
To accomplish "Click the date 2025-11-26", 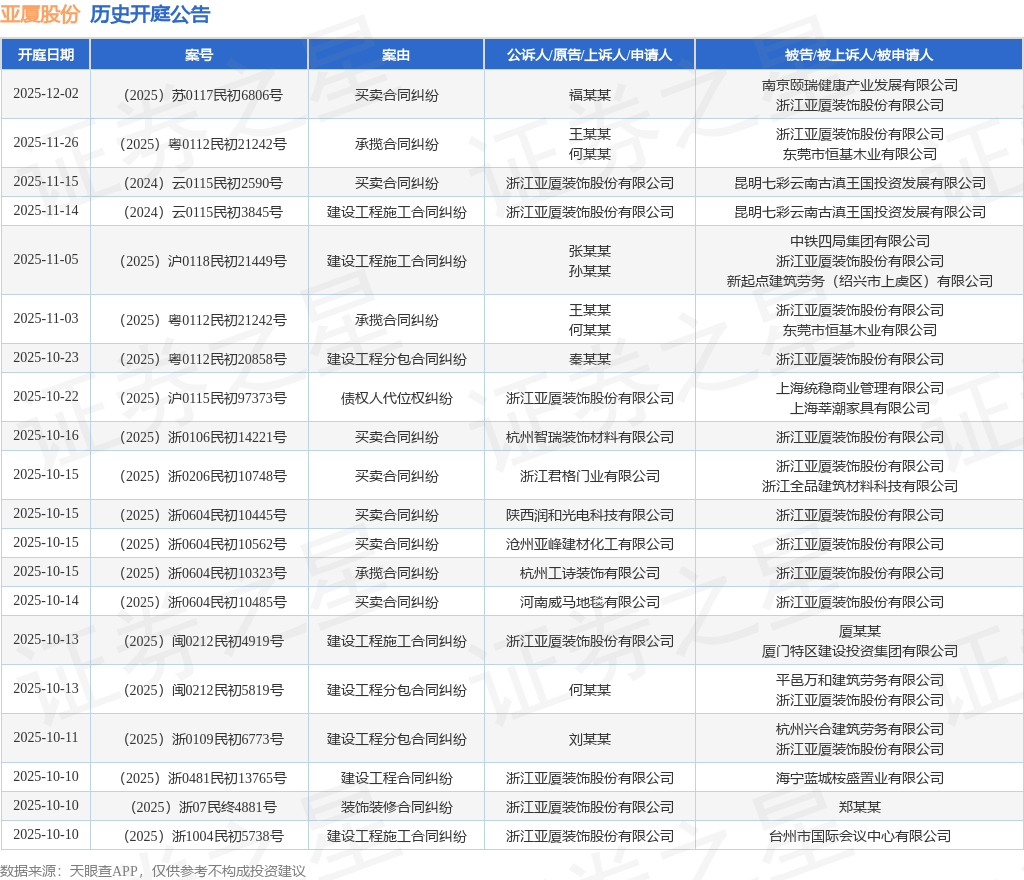I will (x=46, y=142).
